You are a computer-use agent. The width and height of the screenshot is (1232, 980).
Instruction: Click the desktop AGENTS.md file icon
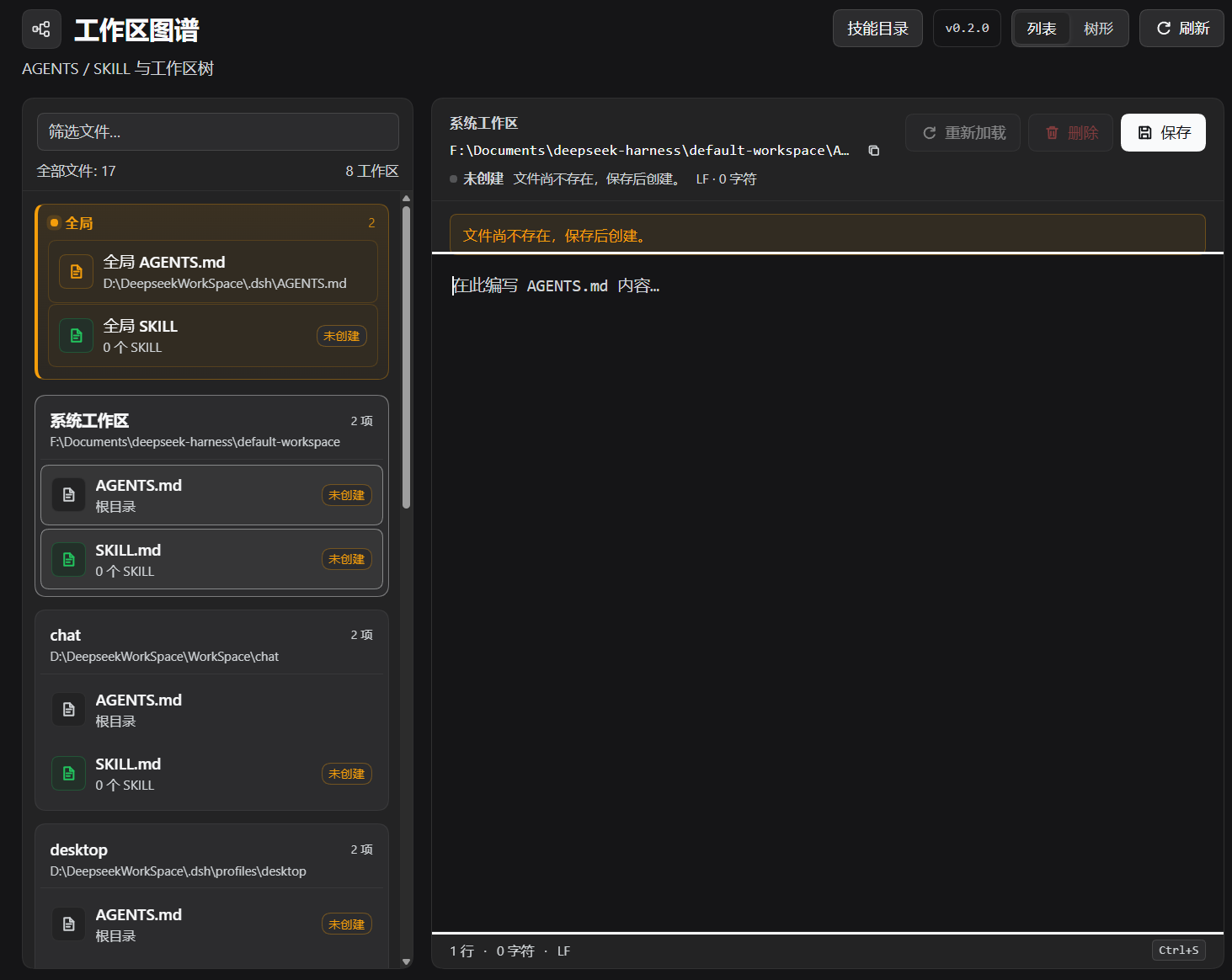69,924
